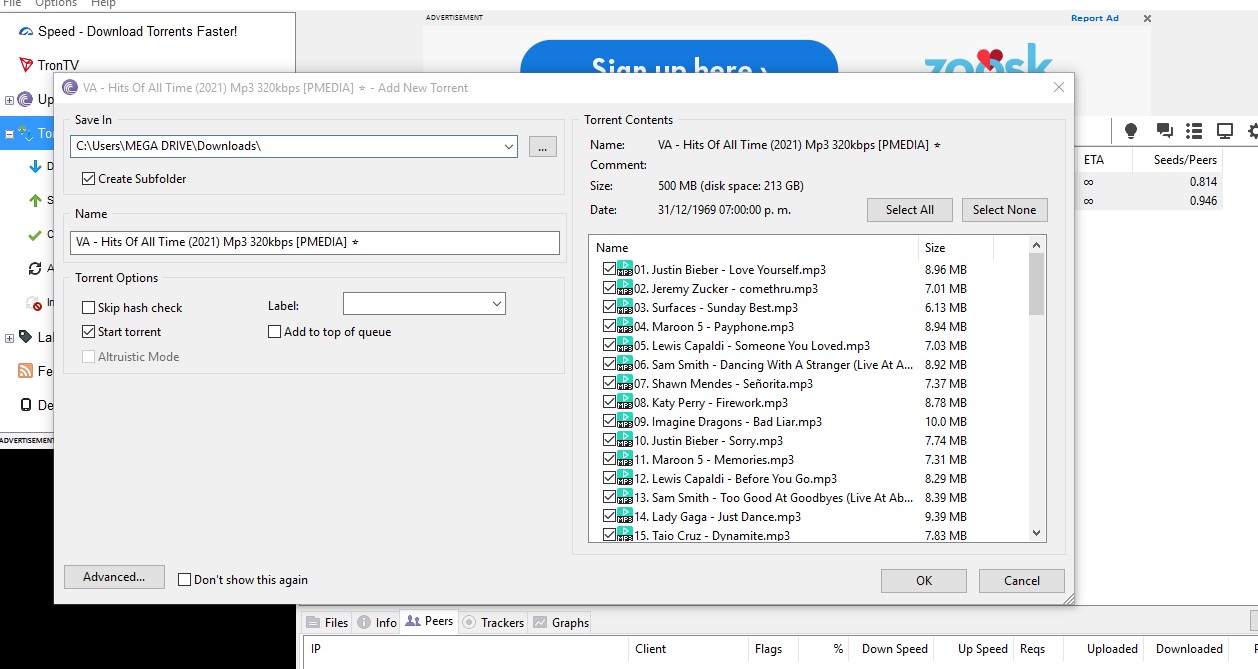Uncheck 02. Jeremy Zucker - comethru.mp3
Viewport: 1258px width, 669px height.
[609, 288]
